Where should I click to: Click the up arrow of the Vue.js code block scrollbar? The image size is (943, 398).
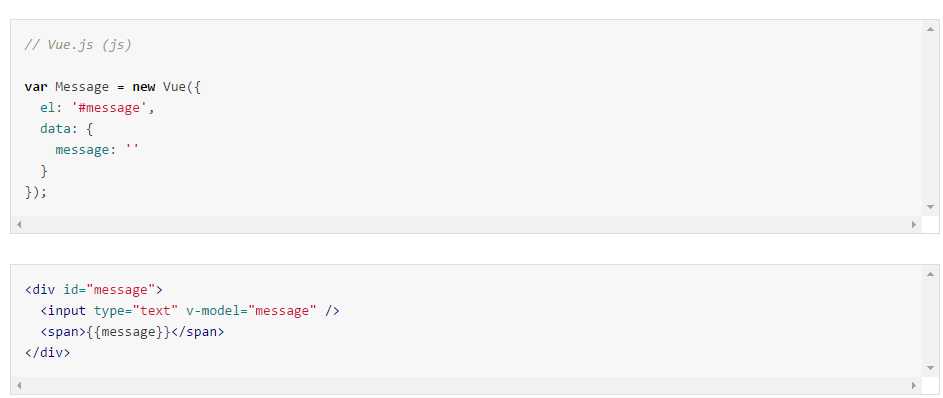coord(930,29)
